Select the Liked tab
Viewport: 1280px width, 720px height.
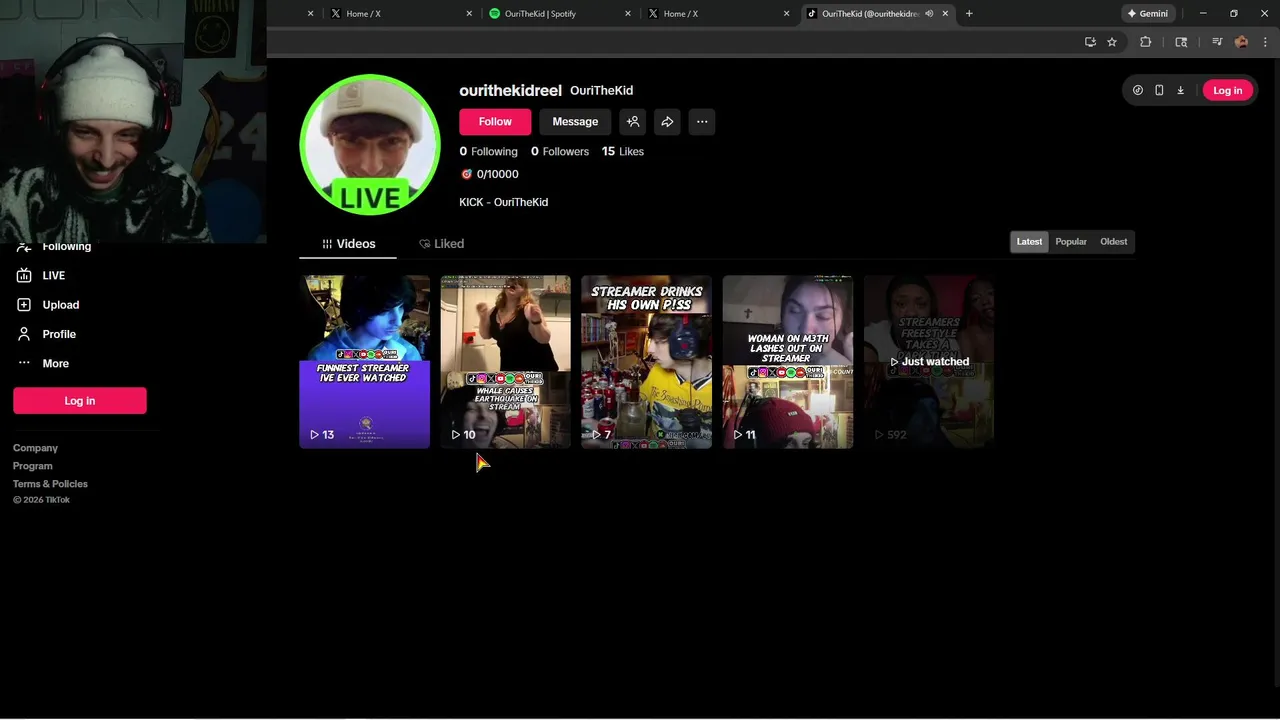[441, 244]
